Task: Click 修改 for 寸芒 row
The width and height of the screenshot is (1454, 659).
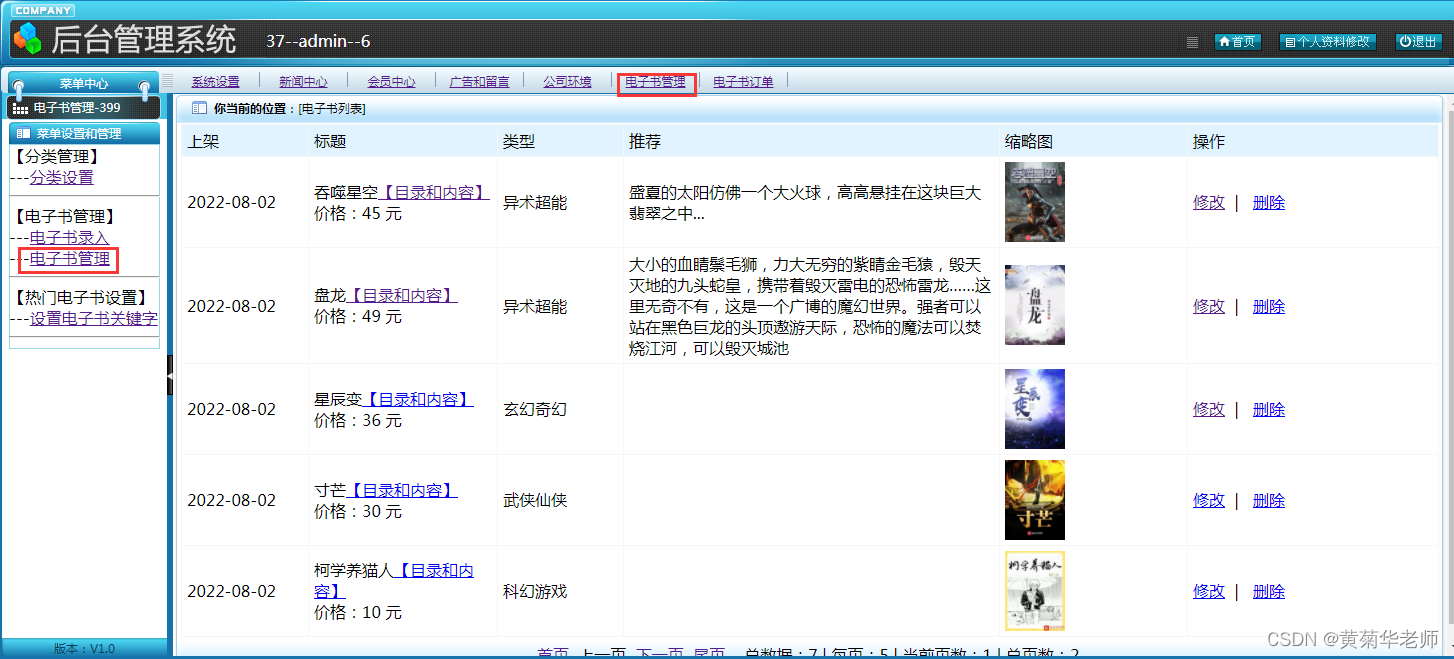Action: coord(1209,500)
